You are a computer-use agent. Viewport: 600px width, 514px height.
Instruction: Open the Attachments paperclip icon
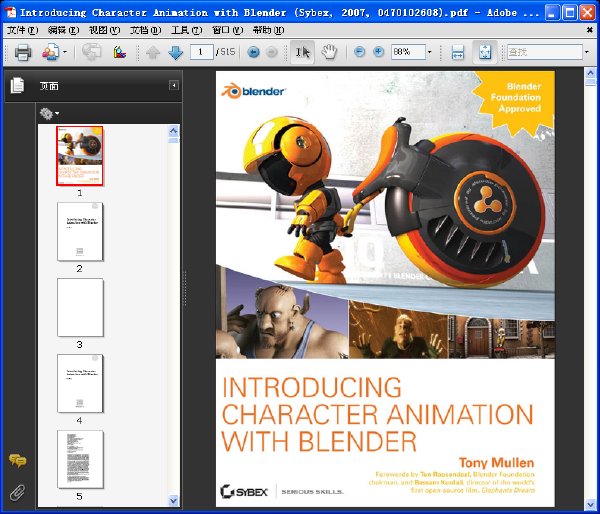(x=17, y=493)
